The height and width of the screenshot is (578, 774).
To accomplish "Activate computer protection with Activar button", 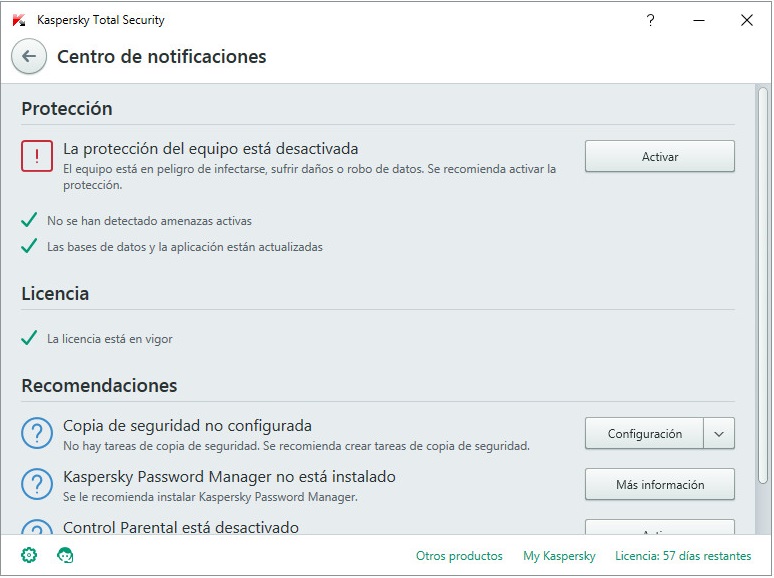I will pos(659,156).
